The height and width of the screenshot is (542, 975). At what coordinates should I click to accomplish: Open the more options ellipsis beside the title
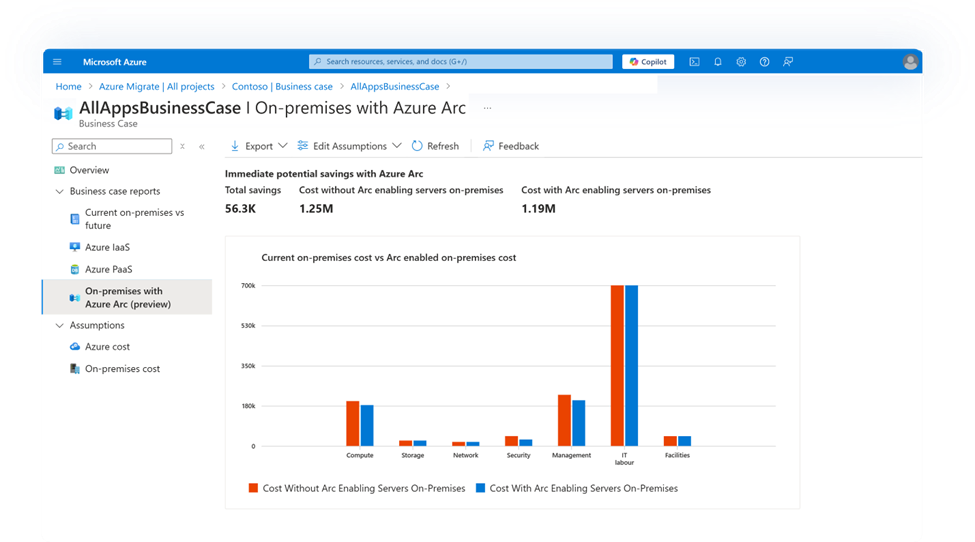point(488,108)
